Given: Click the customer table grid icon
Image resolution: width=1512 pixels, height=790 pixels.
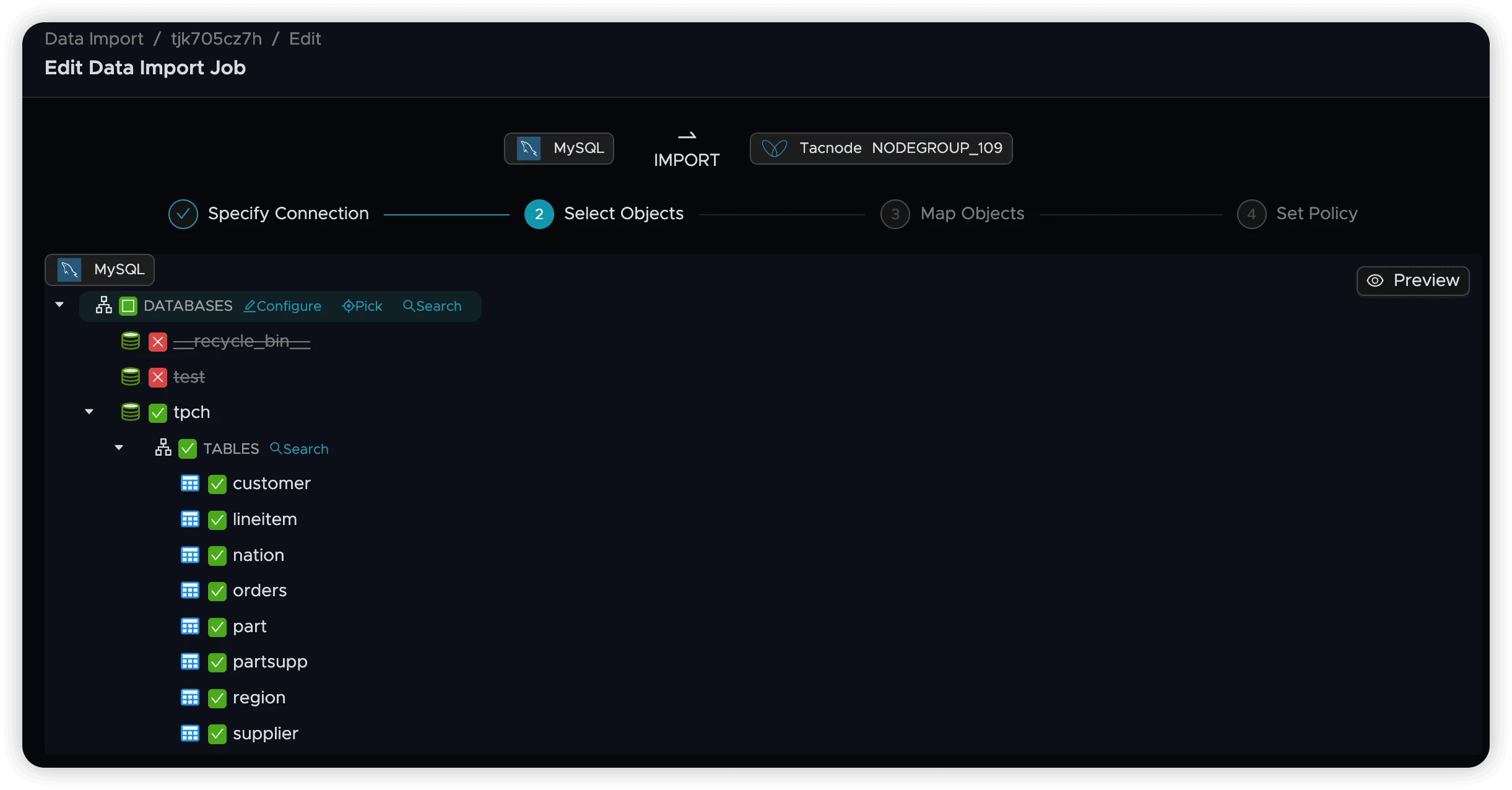Looking at the screenshot, I should pos(190,484).
